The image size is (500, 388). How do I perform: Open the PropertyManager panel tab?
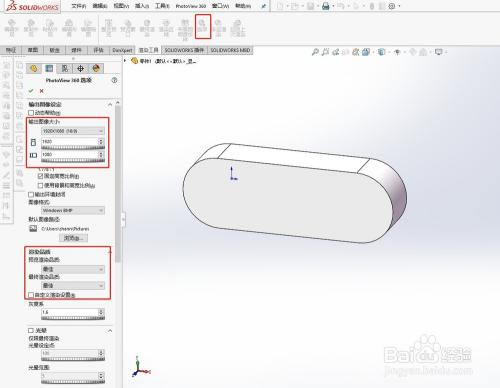49,68
